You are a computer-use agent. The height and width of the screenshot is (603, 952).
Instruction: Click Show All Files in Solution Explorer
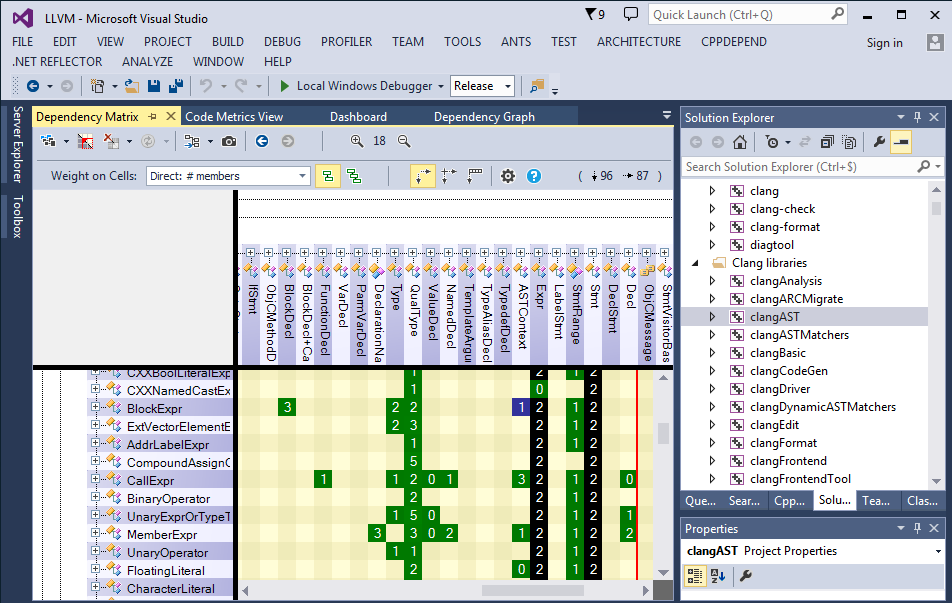(x=849, y=142)
